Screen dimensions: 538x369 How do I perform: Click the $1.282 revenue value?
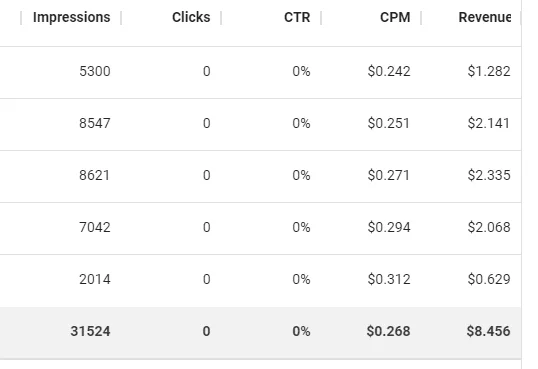pos(489,71)
